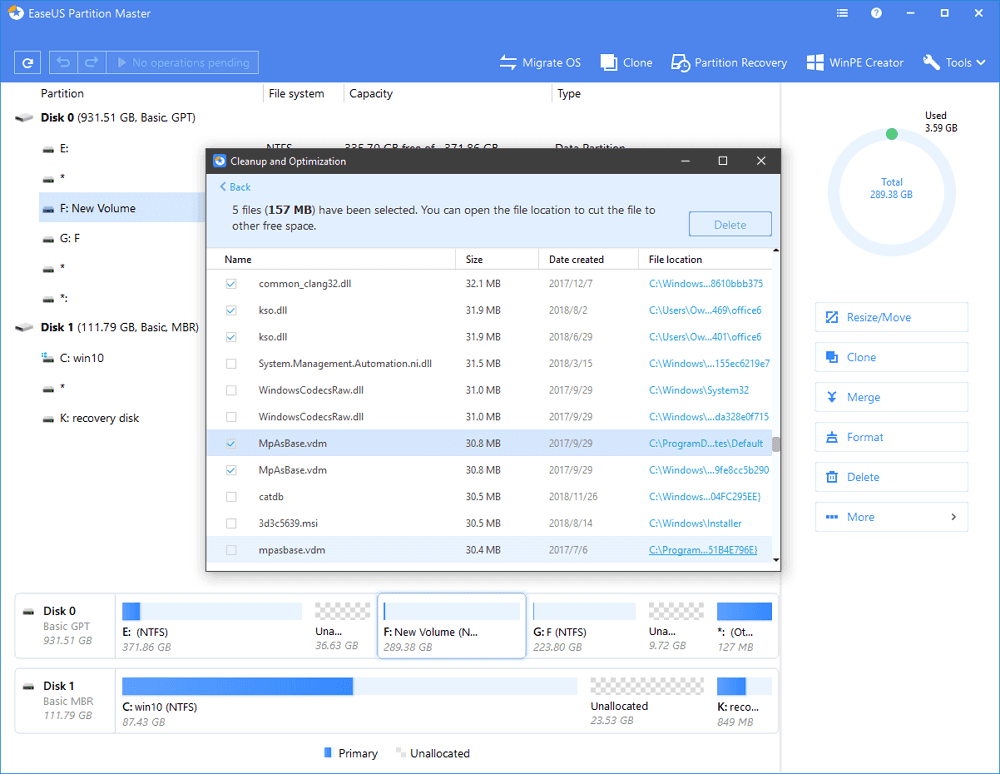1000x774 pixels.
Task: Click C: win10 (NTFS) usage bar
Action: point(349,686)
